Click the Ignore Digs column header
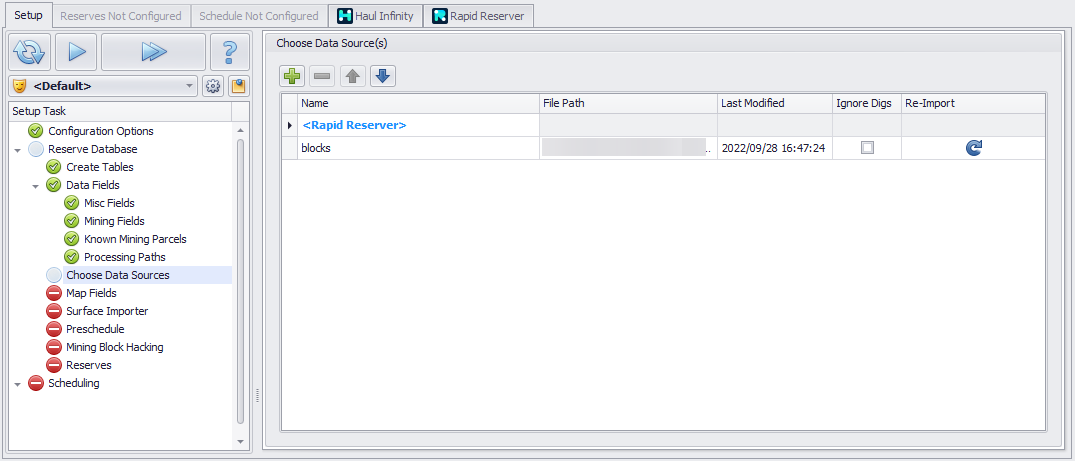This screenshot has width=1075, height=461. tap(867, 104)
